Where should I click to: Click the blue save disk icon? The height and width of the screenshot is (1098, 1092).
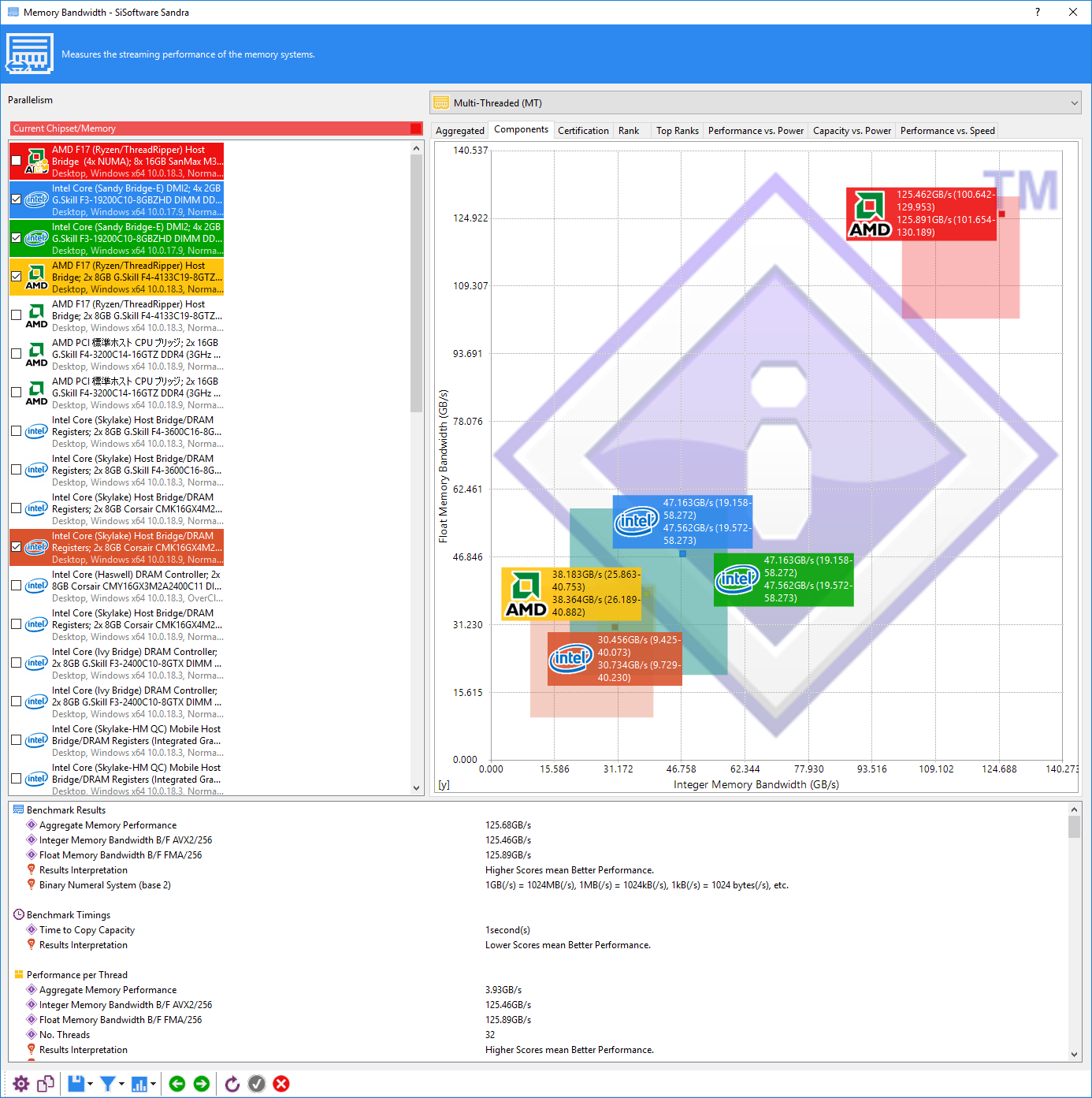(x=76, y=1084)
